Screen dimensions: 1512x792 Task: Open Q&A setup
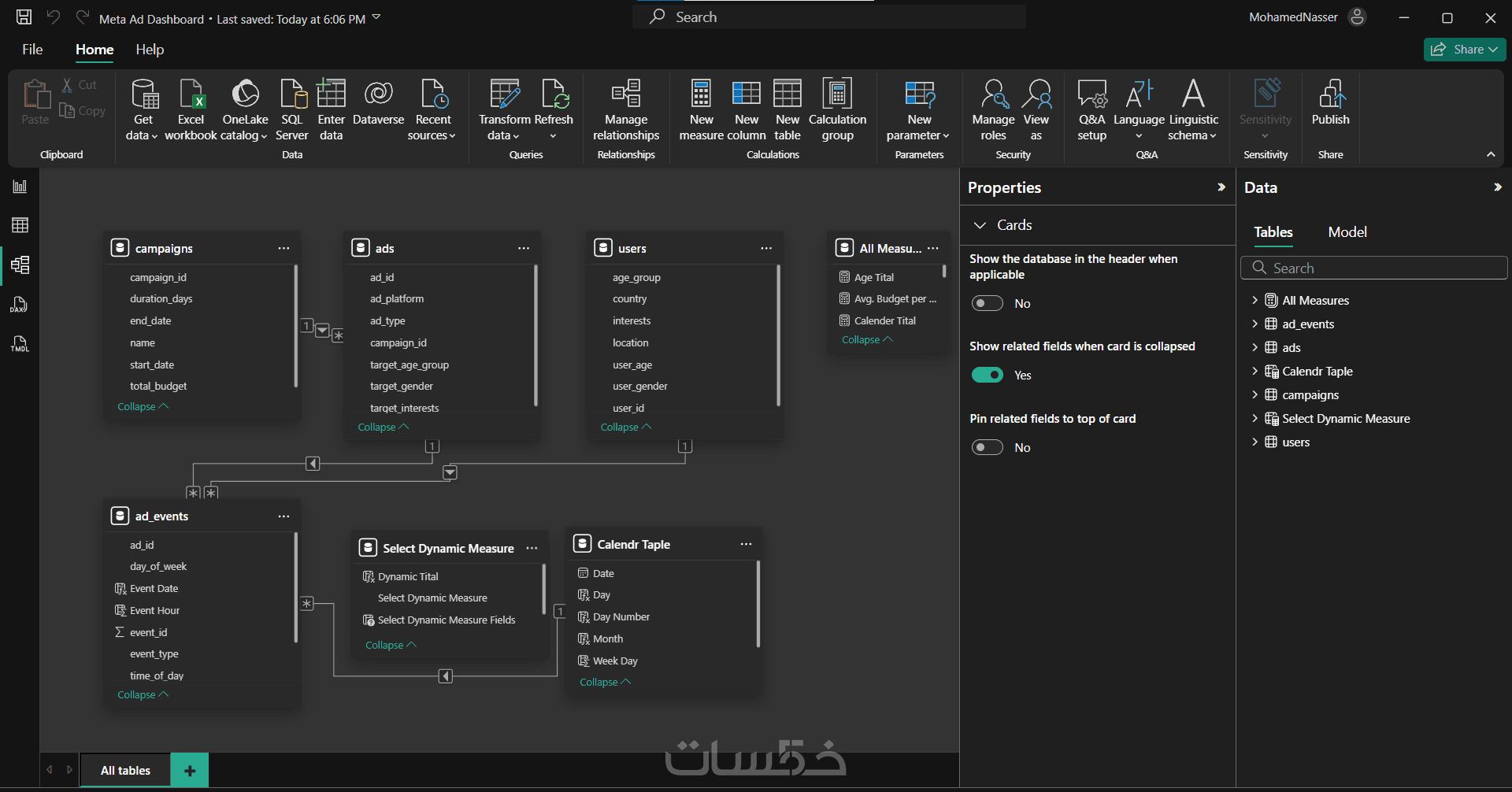coord(1092,109)
